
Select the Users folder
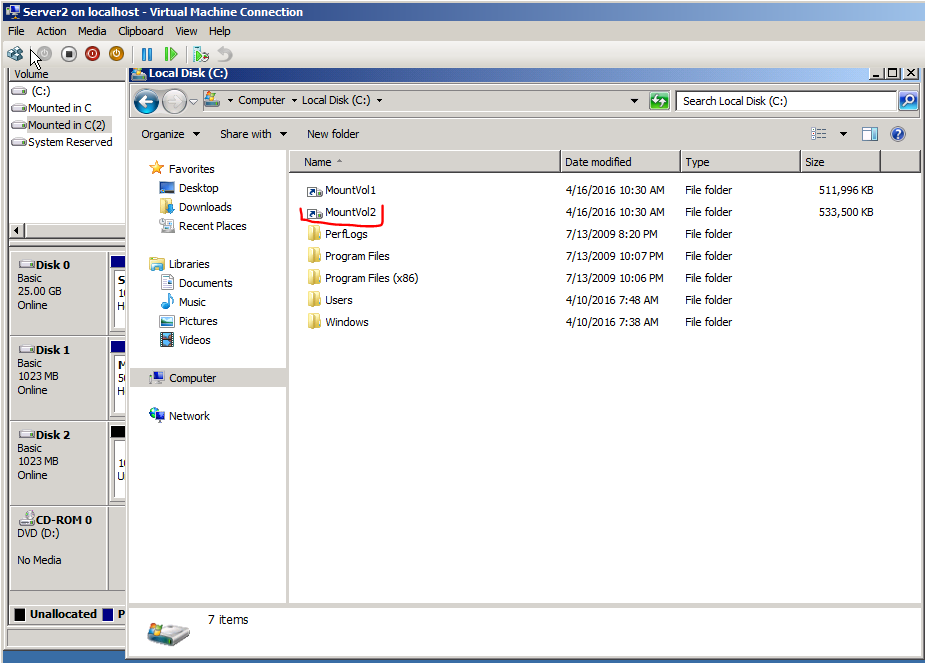tap(339, 300)
